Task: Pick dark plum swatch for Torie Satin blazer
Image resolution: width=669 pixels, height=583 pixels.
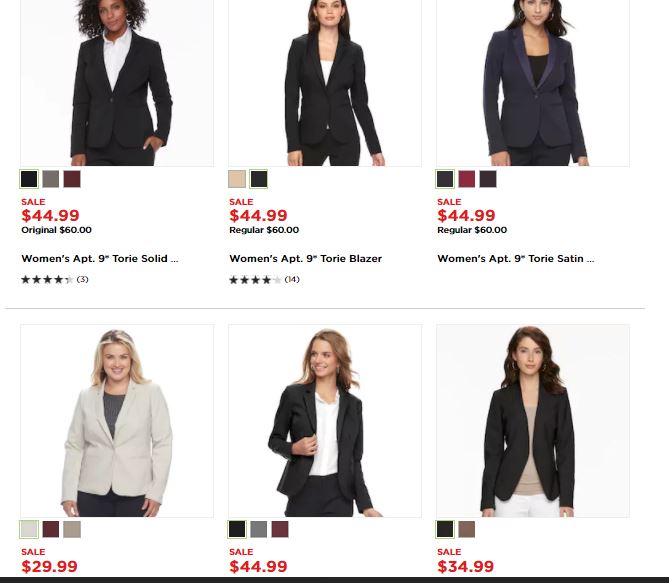Action: [488, 179]
